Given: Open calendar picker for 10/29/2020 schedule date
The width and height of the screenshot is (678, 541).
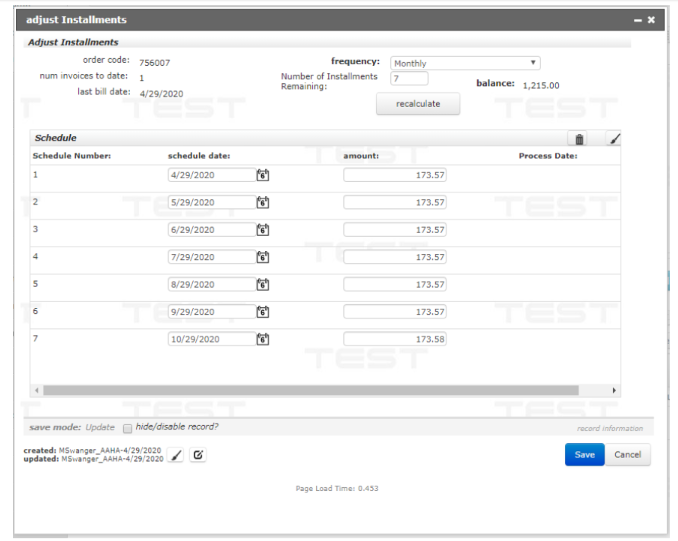Looking at the screenshot, I should point(263,339).
